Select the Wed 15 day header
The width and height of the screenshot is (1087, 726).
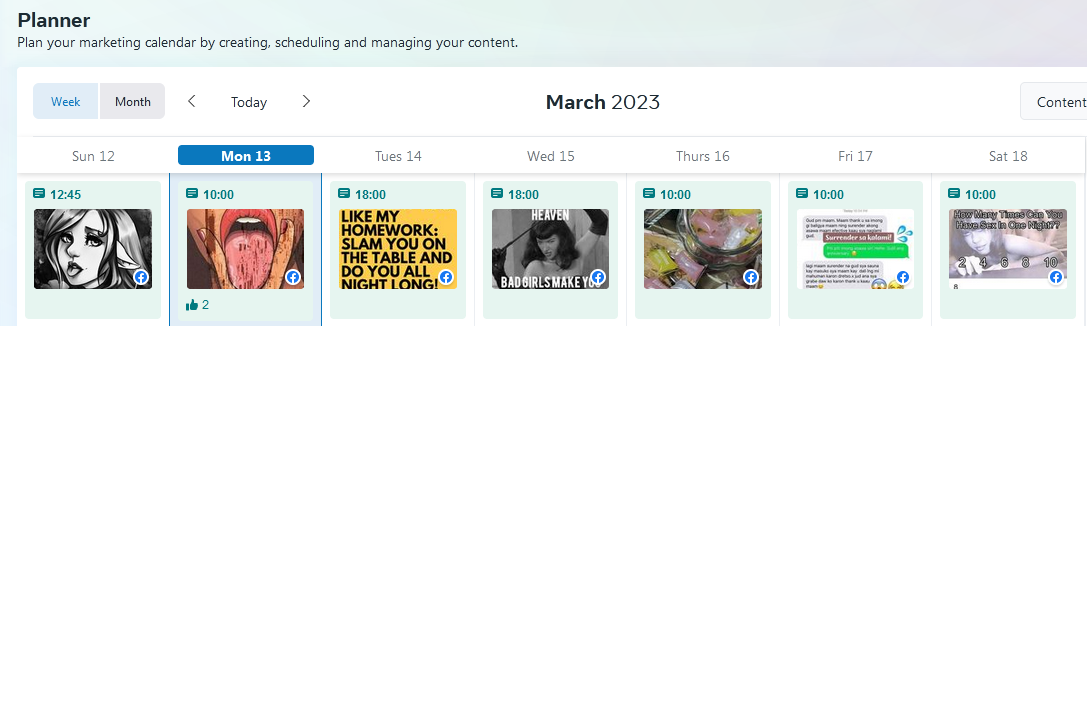550,156
